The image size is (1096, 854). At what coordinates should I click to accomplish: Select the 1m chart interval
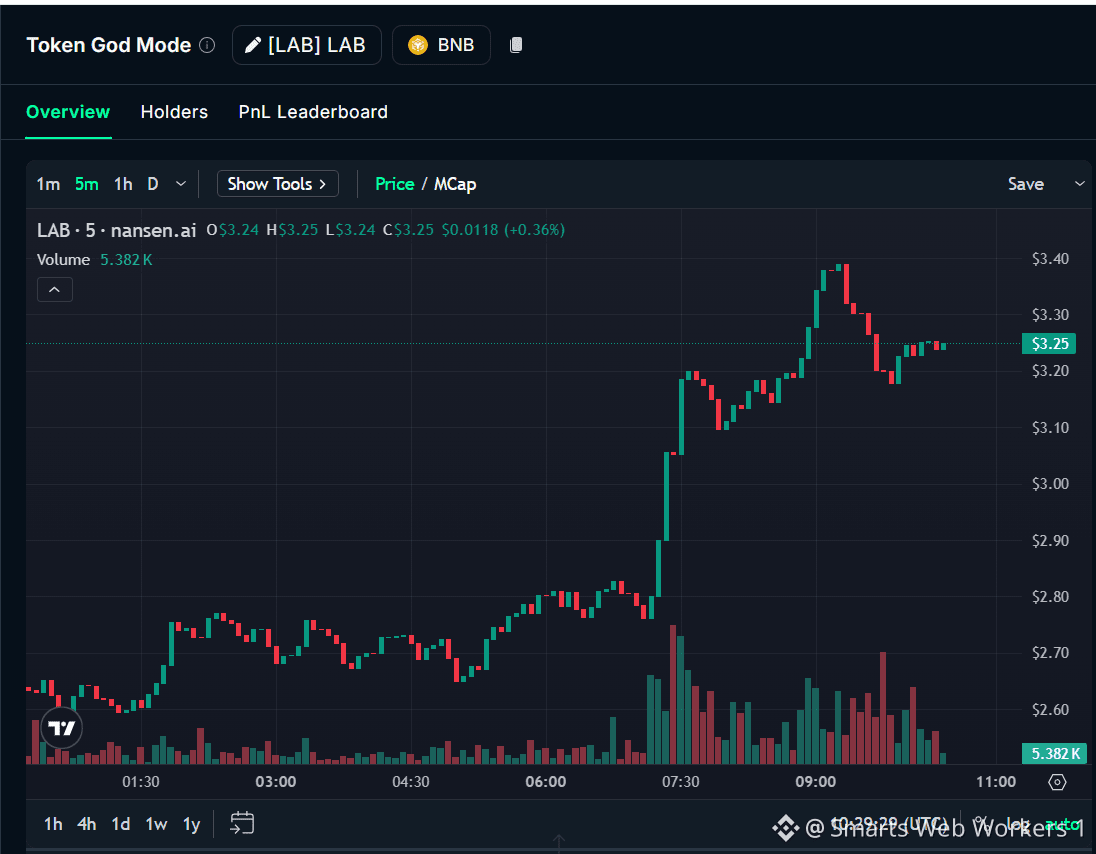click(x=48, y=184)
